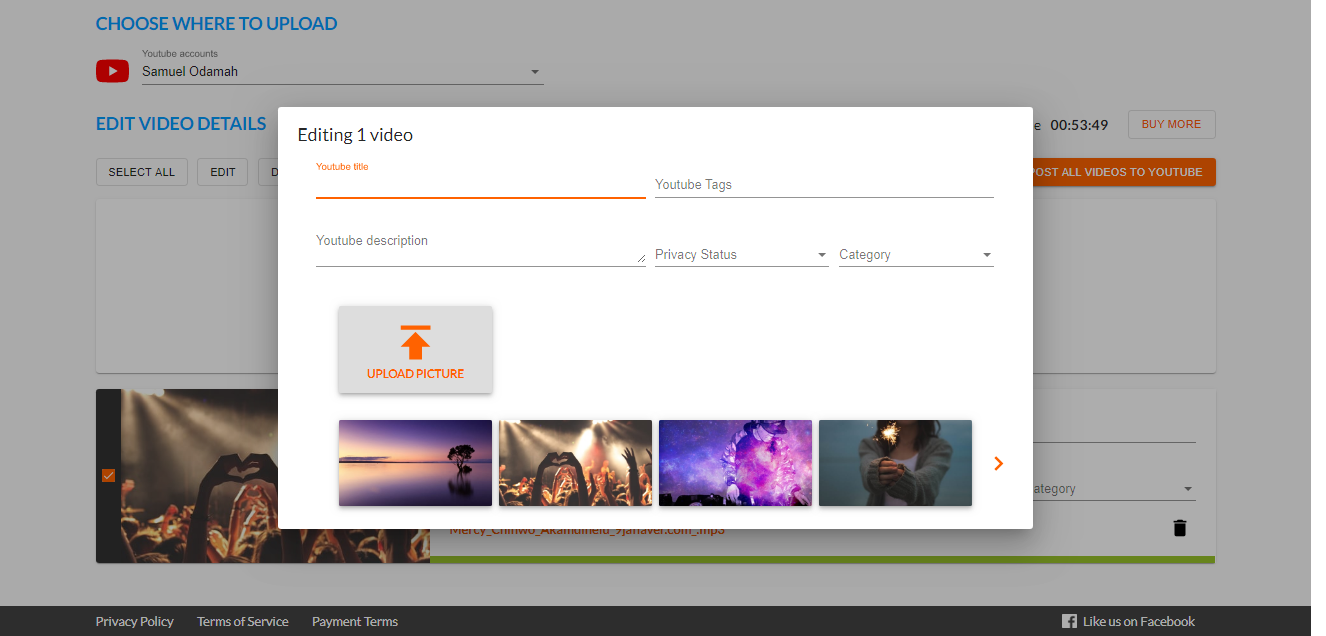
Task: Click the EDIT button
Action: [222, 172]
